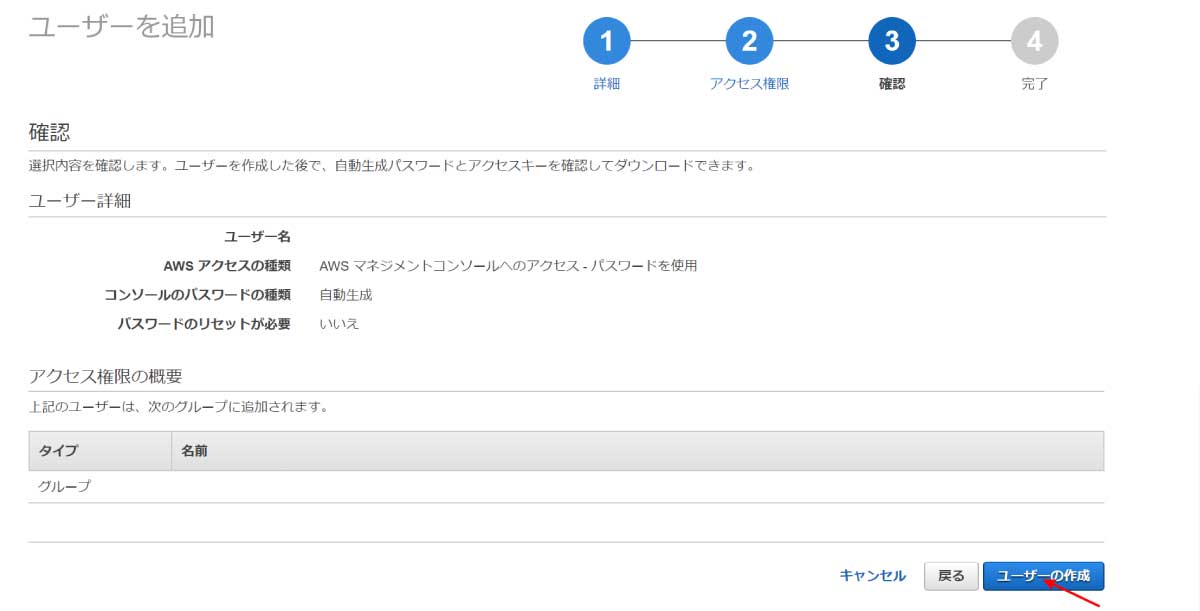Go to the 詳細 step label
The width and height of the screenshot is (1200, 611).
tap(607, 84)
